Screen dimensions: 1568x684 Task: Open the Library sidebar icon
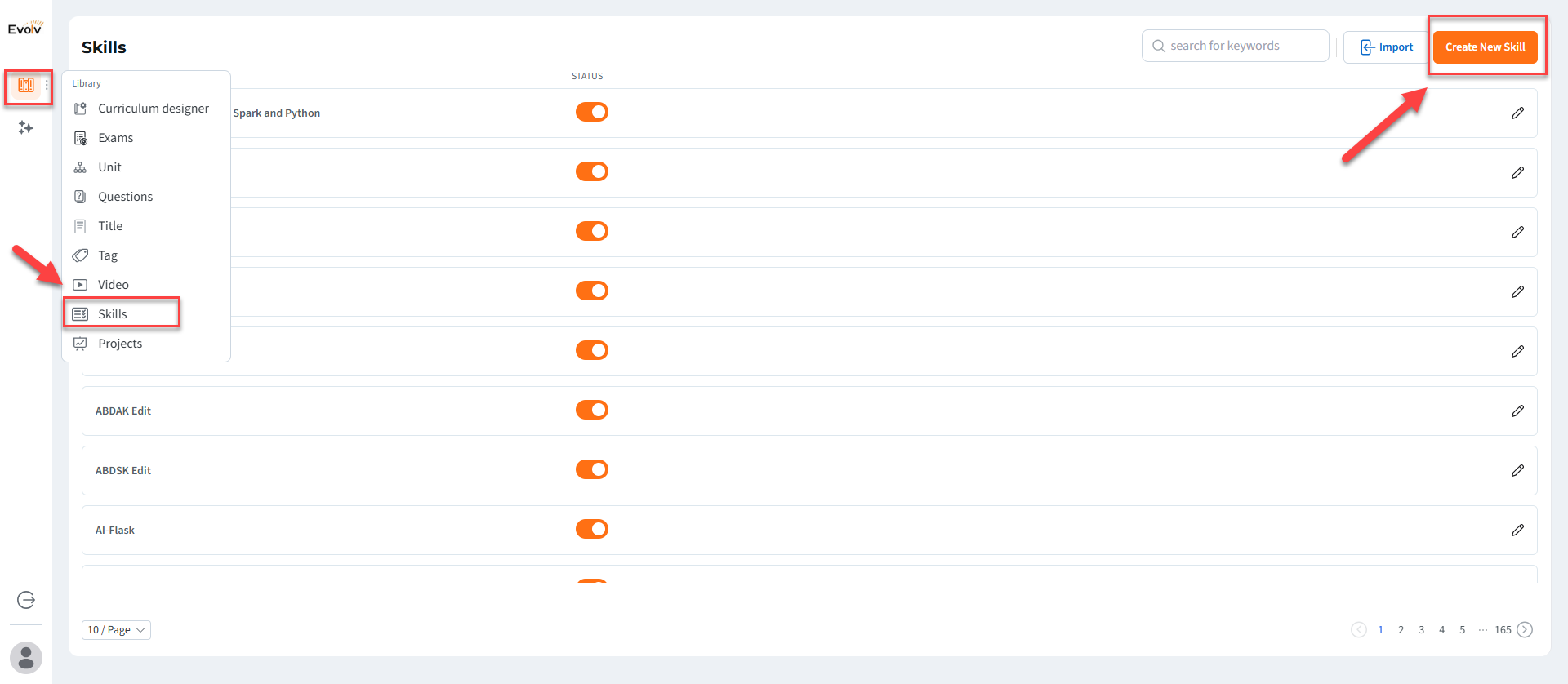26,85
